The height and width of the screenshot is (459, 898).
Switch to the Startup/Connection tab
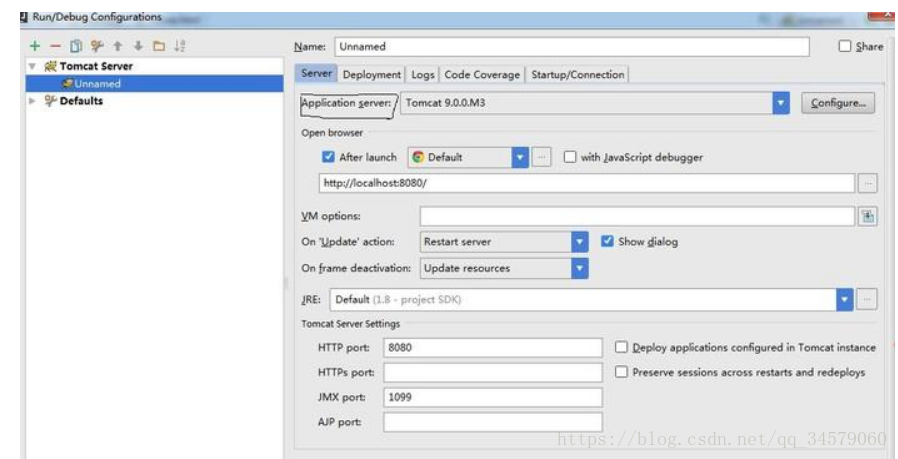[577, 74]
